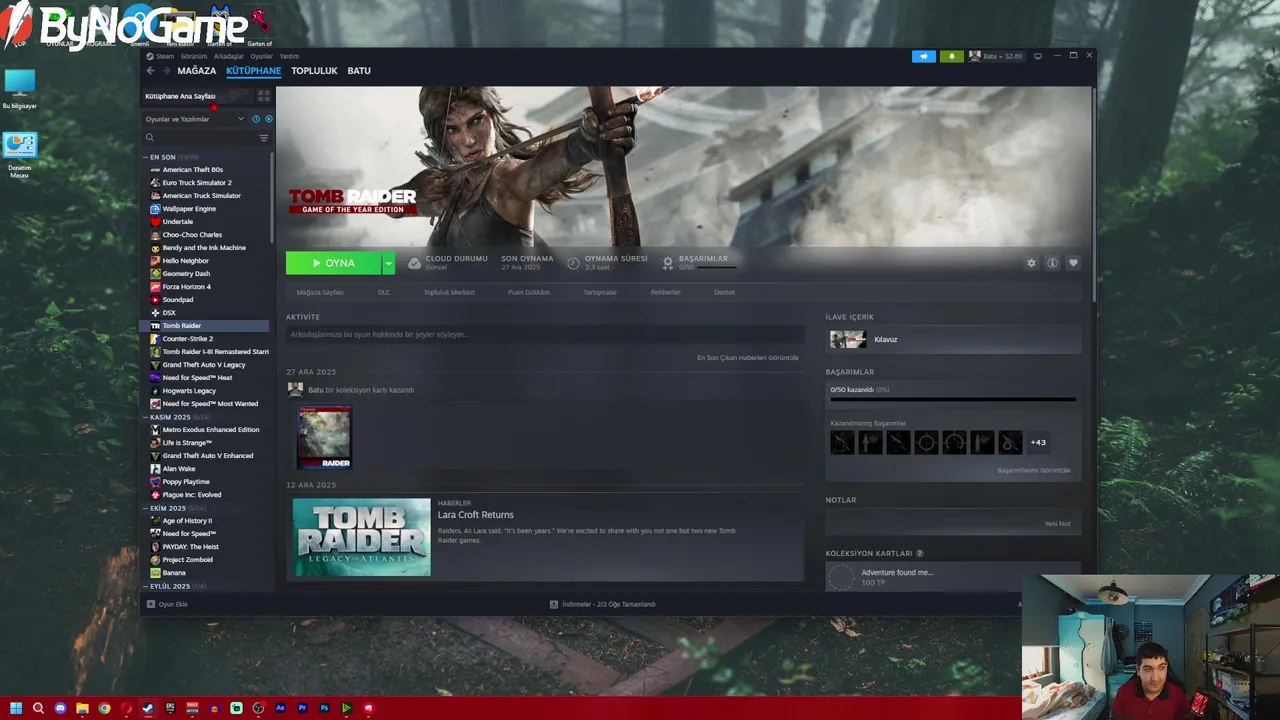Open Photoshop from the taskbar
1280x720 pixels.
tap(324, 708)
